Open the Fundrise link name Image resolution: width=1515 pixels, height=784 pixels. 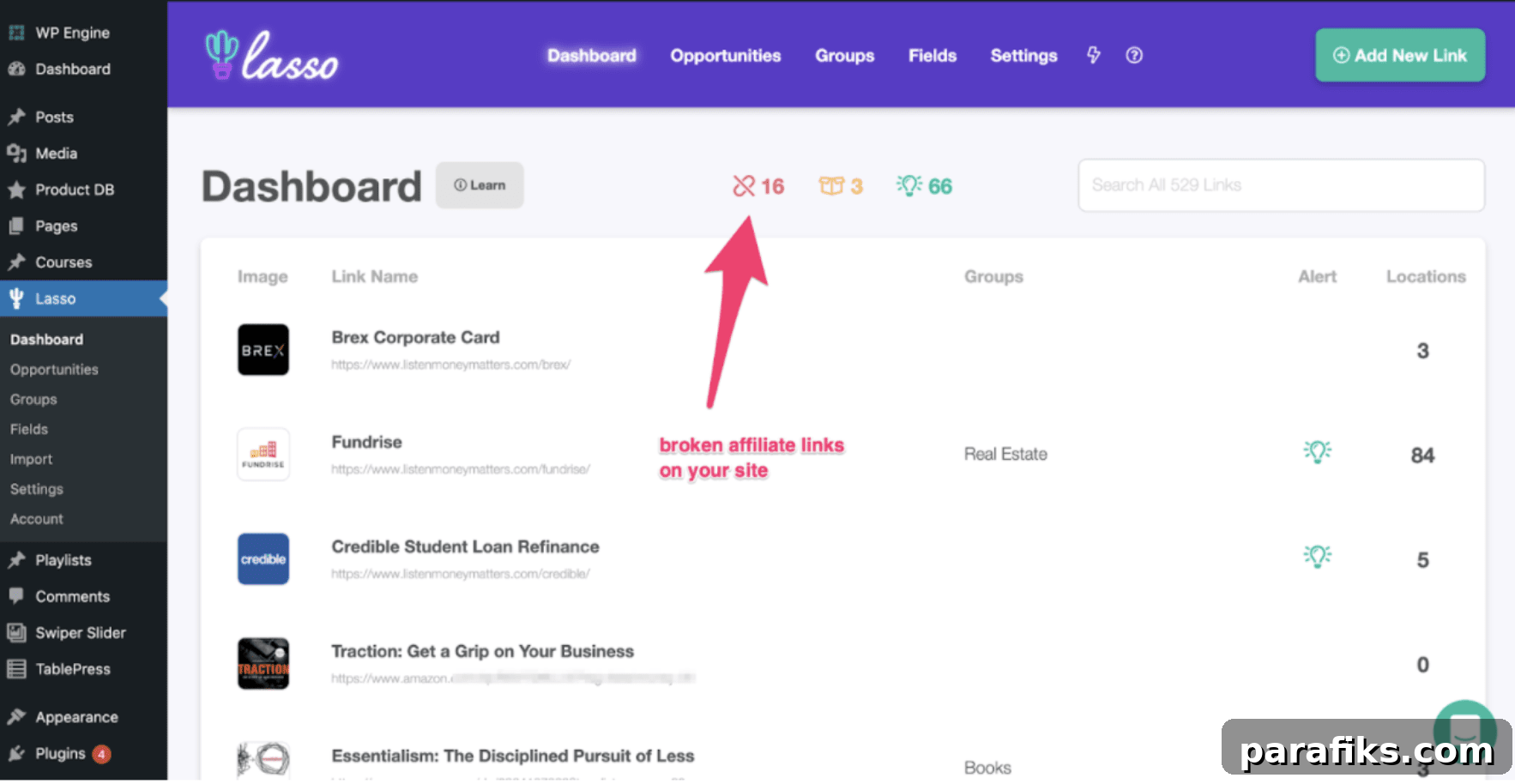coord(367,442)
